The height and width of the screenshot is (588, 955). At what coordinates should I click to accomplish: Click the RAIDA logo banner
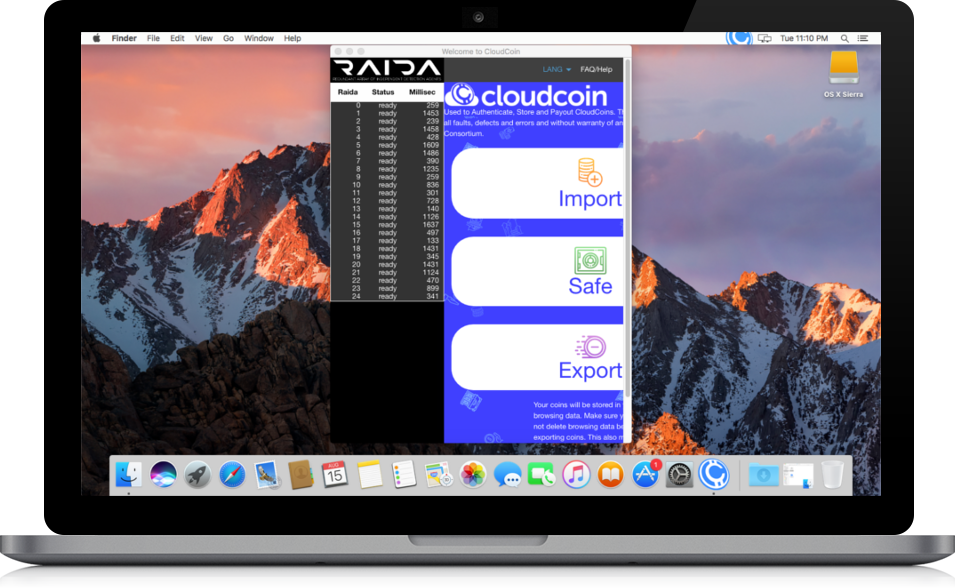[x=387, y=70]
